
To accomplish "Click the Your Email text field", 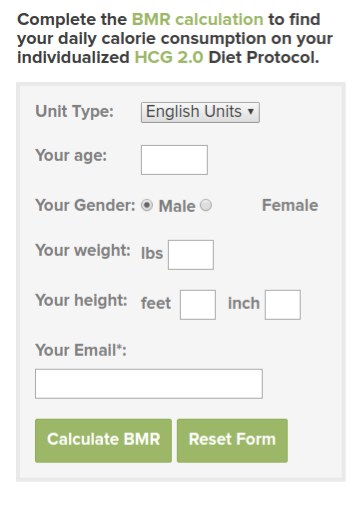I will click(149, 384).
